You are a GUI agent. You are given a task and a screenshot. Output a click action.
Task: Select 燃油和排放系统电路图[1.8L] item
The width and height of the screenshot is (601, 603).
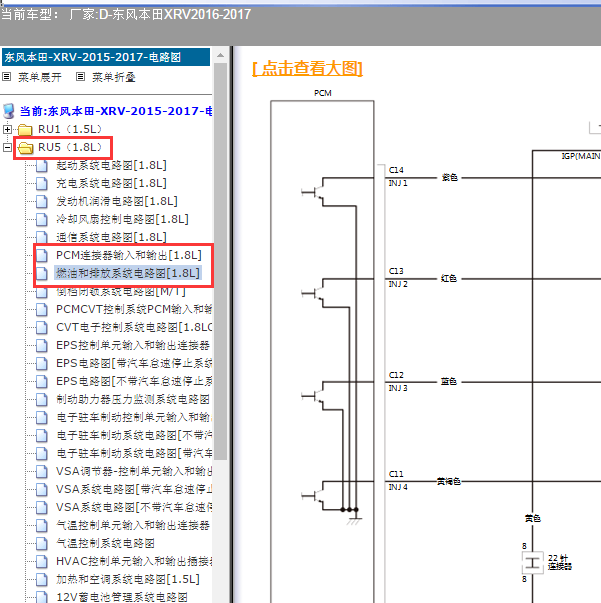[x=128, y=273]
